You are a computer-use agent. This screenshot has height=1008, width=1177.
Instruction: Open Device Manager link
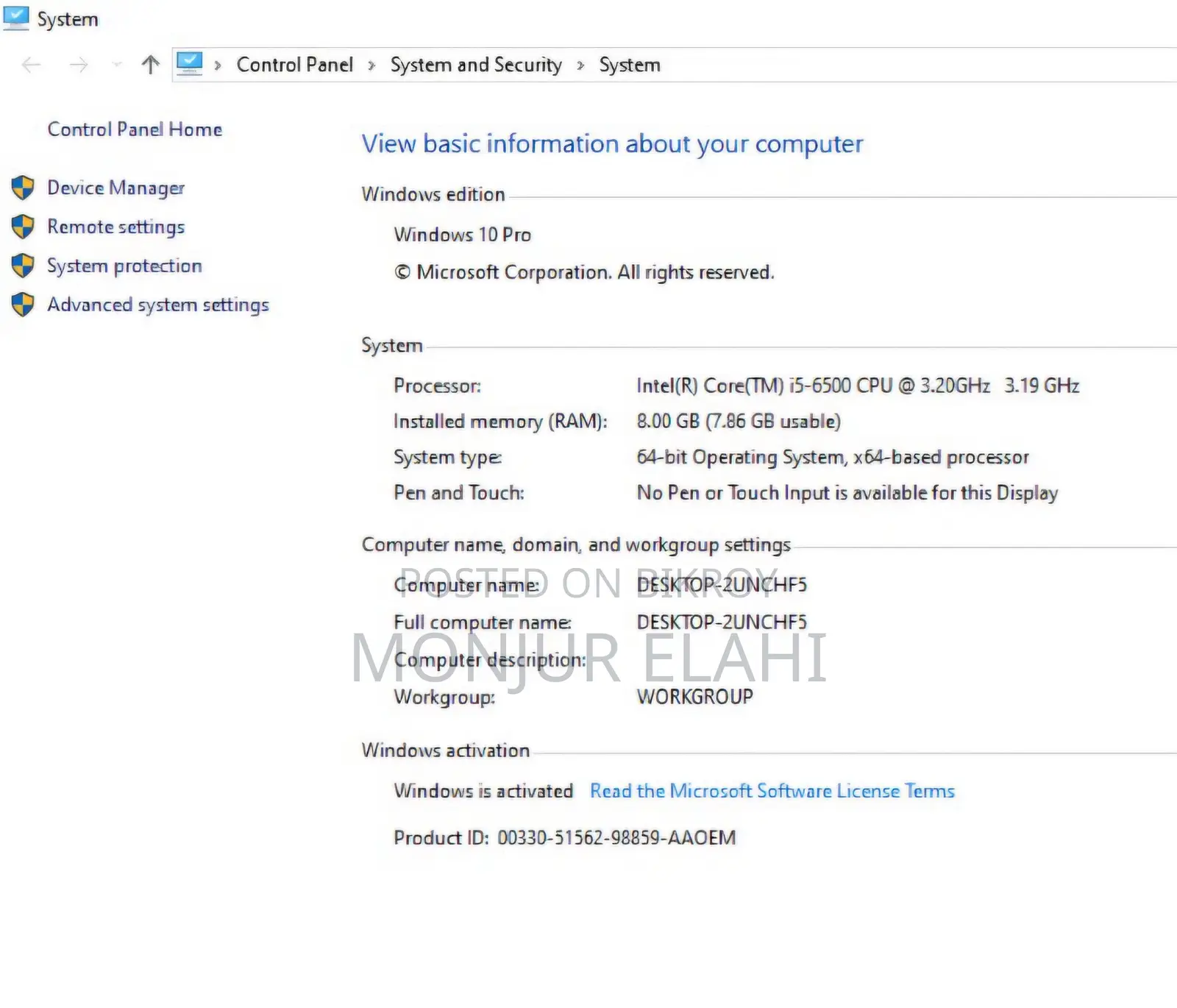click(116, 188)
